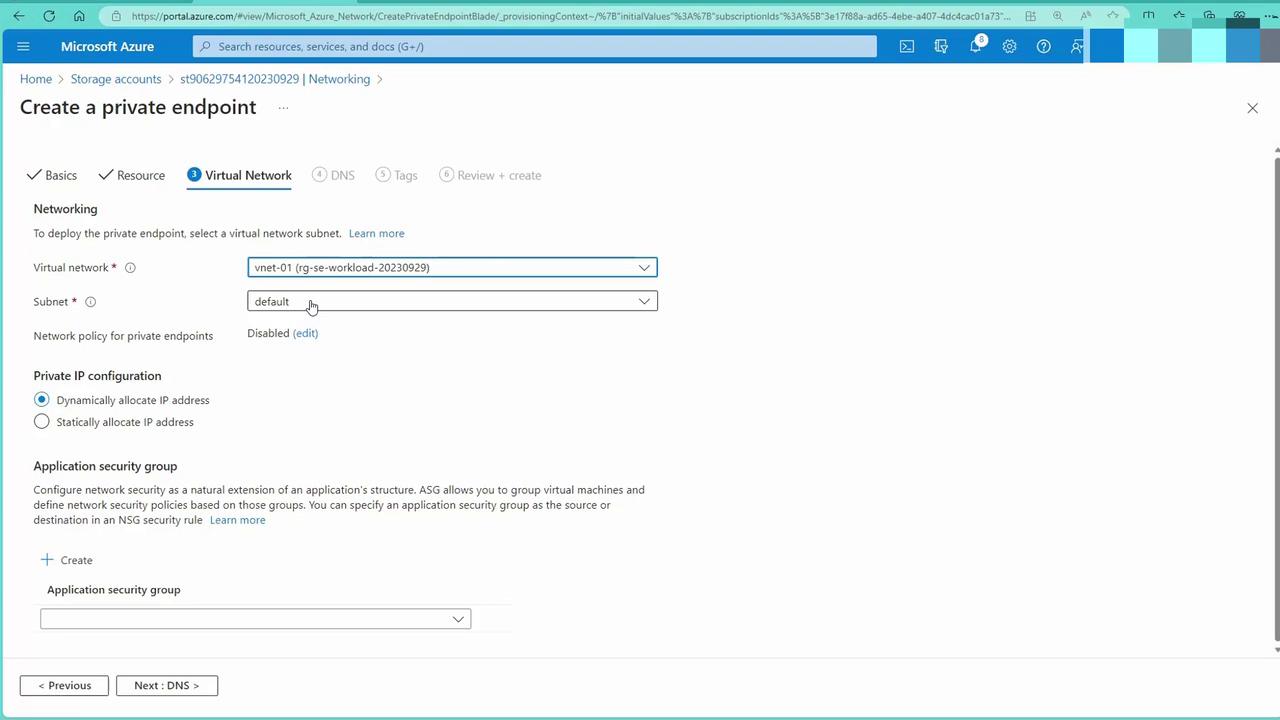Image resolution: width=1280 pixels, height=720 pixels.
Task: Select Dynamically allocate IP address
Action: tap(42, 400)
